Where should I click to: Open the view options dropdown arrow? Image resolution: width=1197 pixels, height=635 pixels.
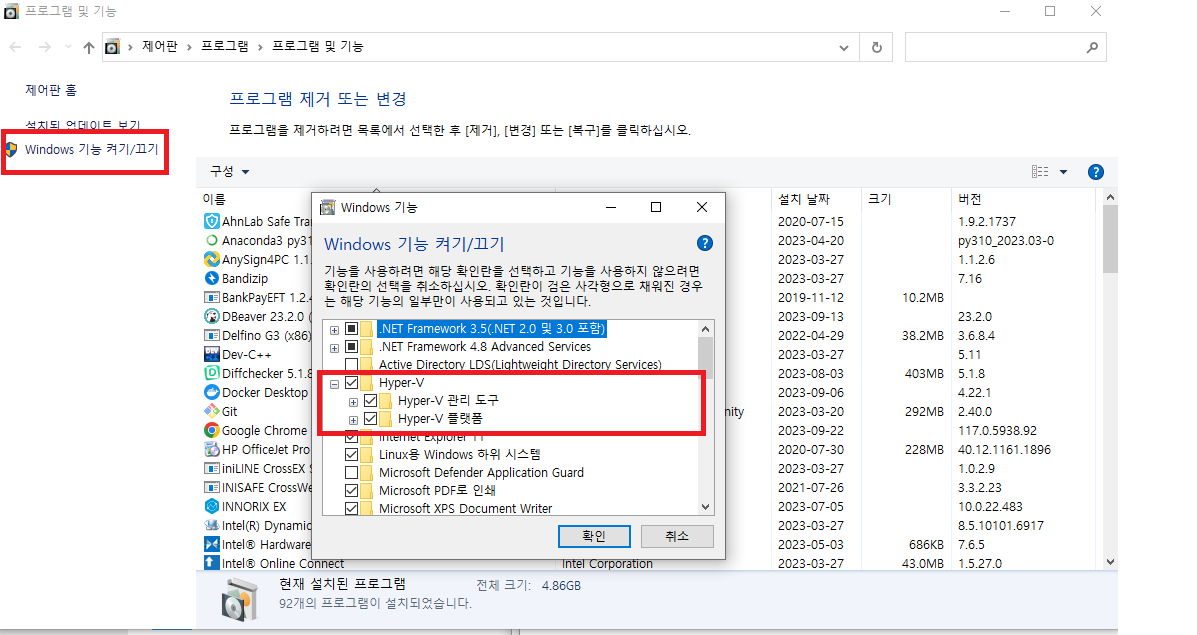1063,172
